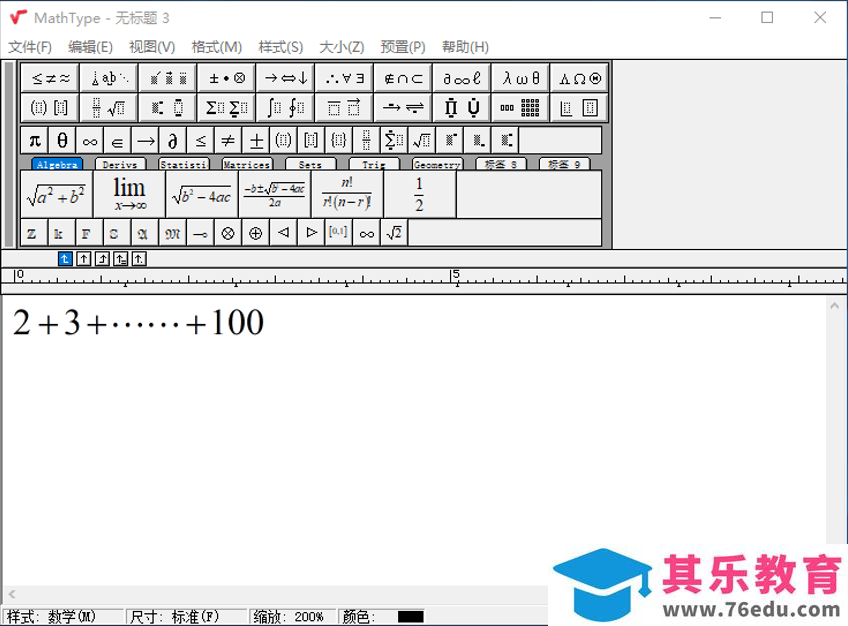848x626 pixels.
Task: Open the lowercase Greek letters palette (λωθ)
Action: pos(521,78)
